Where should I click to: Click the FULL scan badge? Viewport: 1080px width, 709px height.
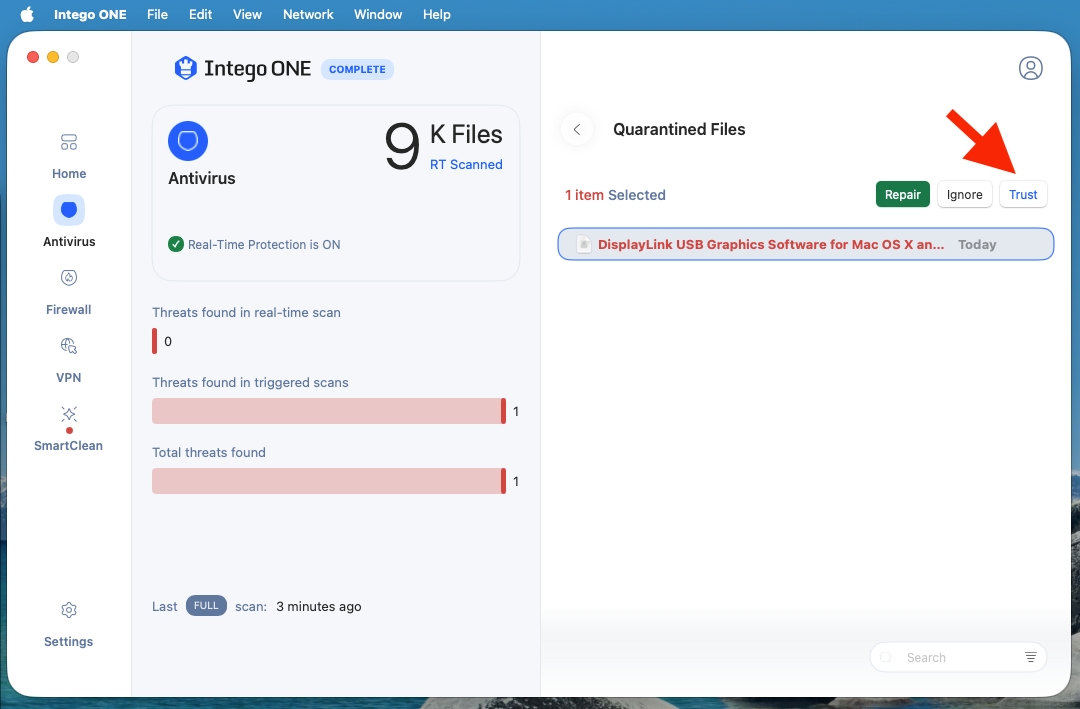pos(206,606)
